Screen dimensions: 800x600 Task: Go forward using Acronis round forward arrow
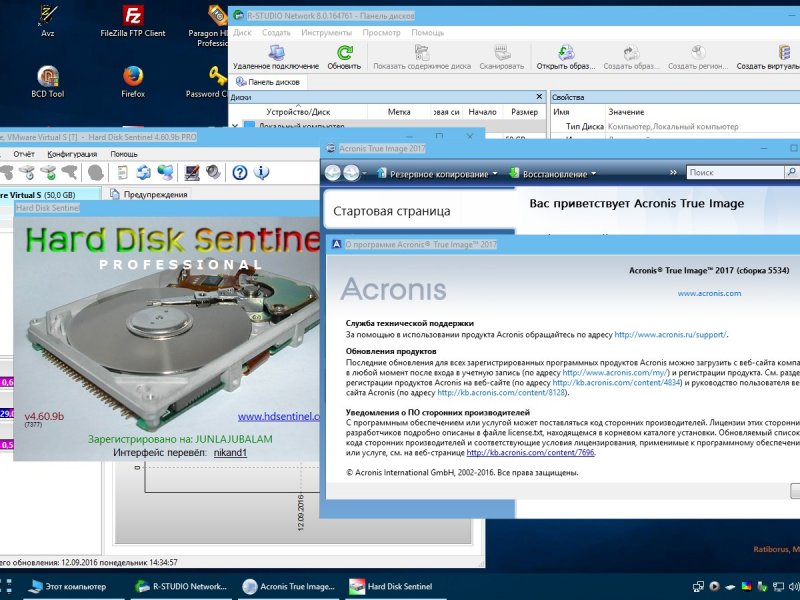(x=351, y=173)
